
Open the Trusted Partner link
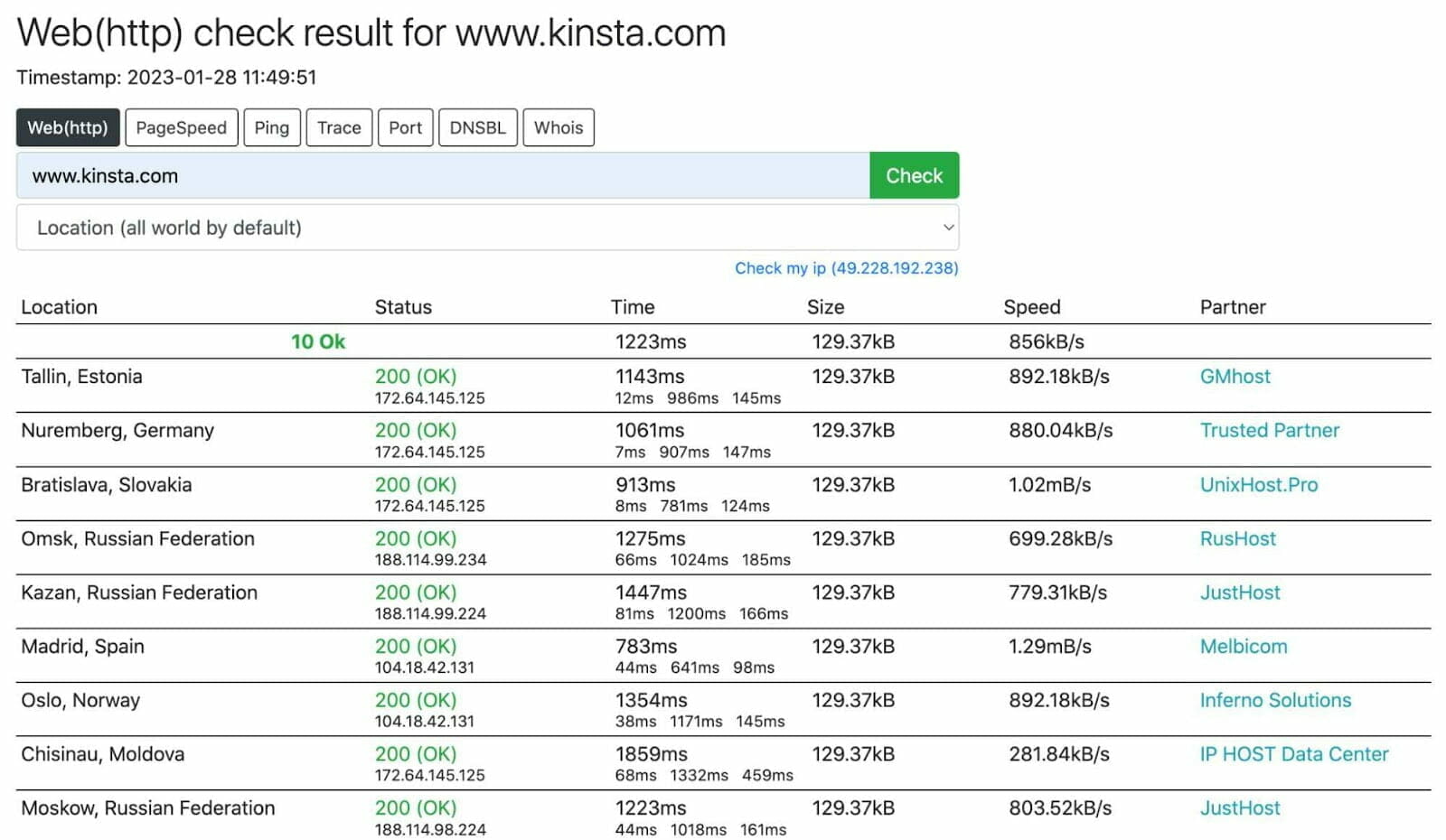(1270, 430)
